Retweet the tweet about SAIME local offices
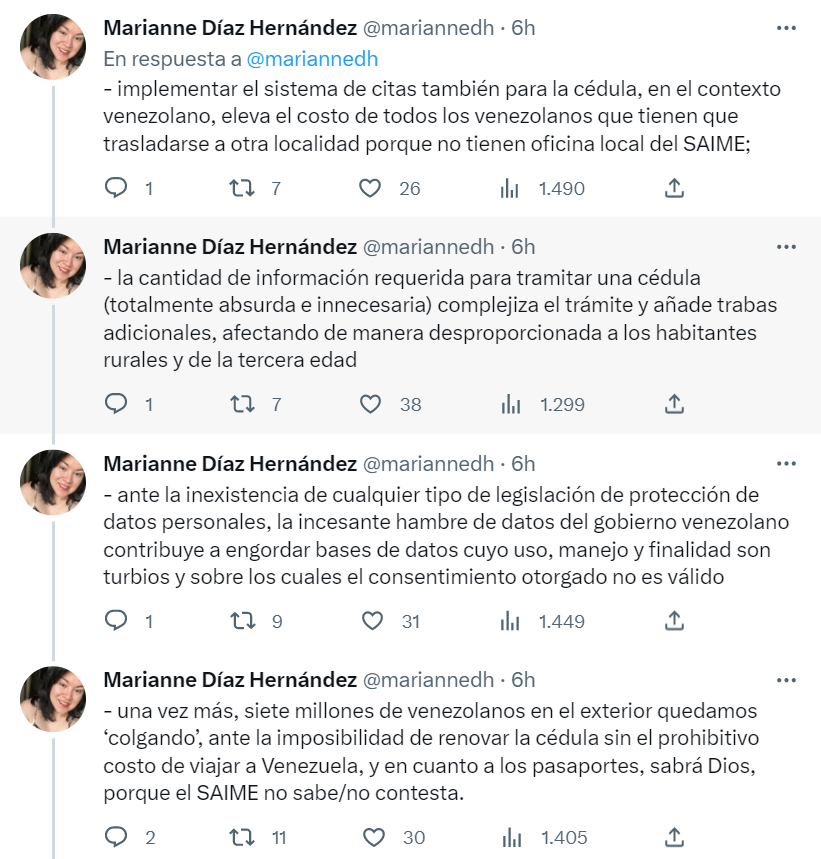Viewport: 821px width, 859px height. [x=242, y=188]
